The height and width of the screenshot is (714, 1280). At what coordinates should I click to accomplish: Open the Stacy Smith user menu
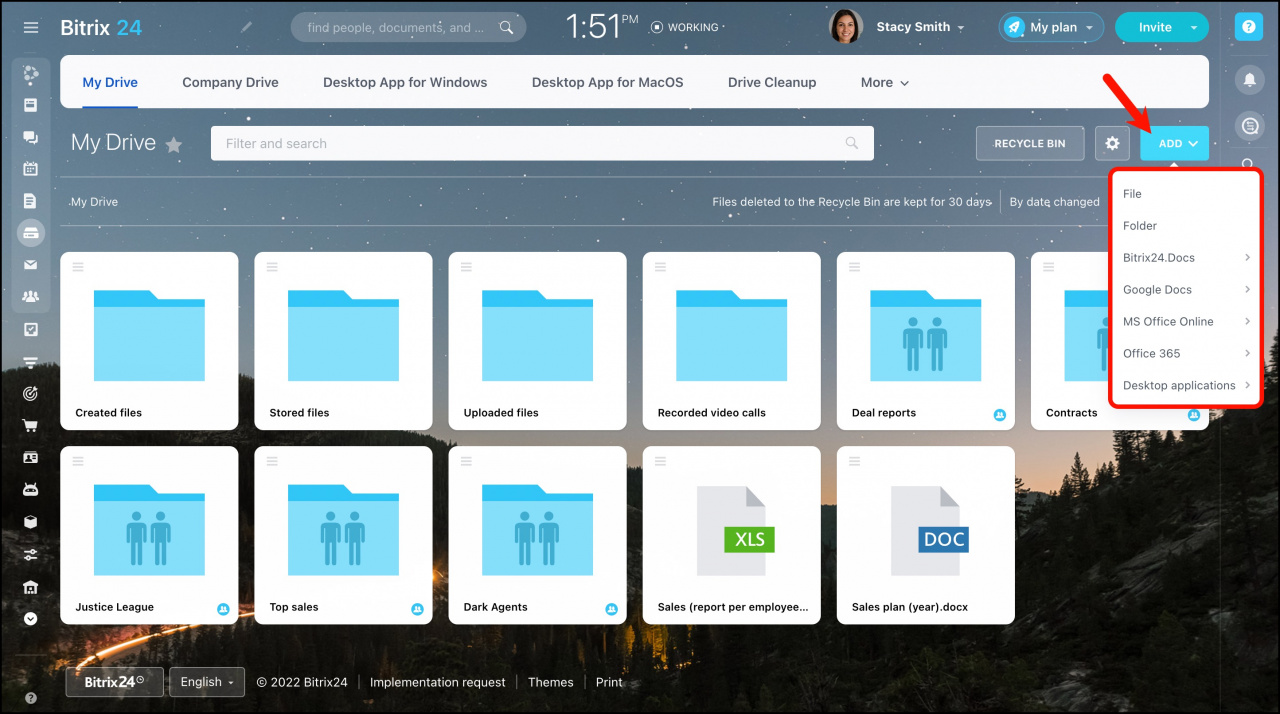pyautogui.click(x=920, y=27)
